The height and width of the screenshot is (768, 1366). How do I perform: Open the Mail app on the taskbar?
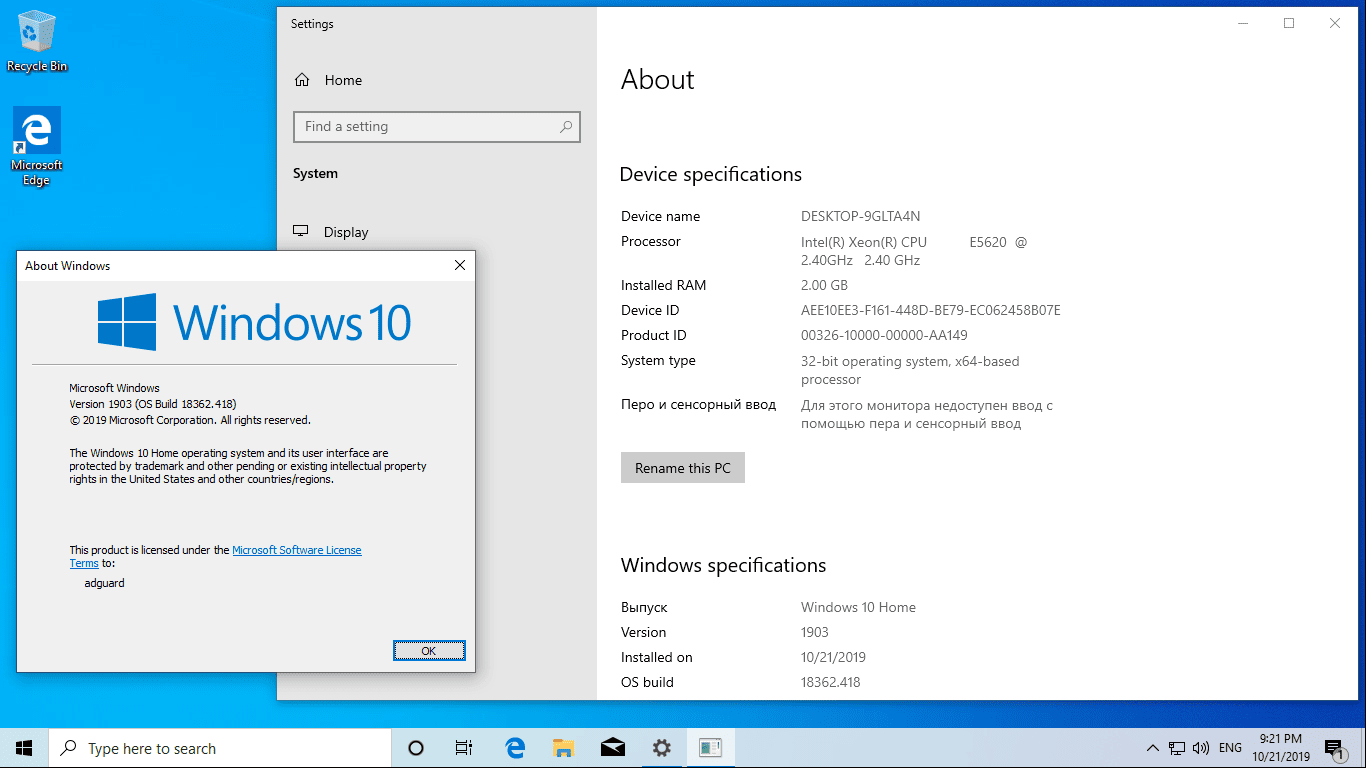coord(613,748)
